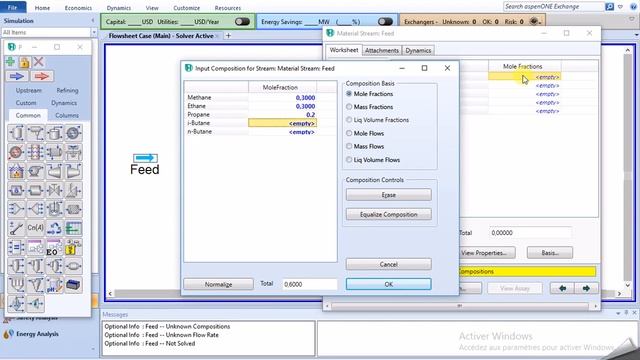Select the pH neutralizer icon in the palette
This screenshot has height=360, width=640.
[54, 285]
